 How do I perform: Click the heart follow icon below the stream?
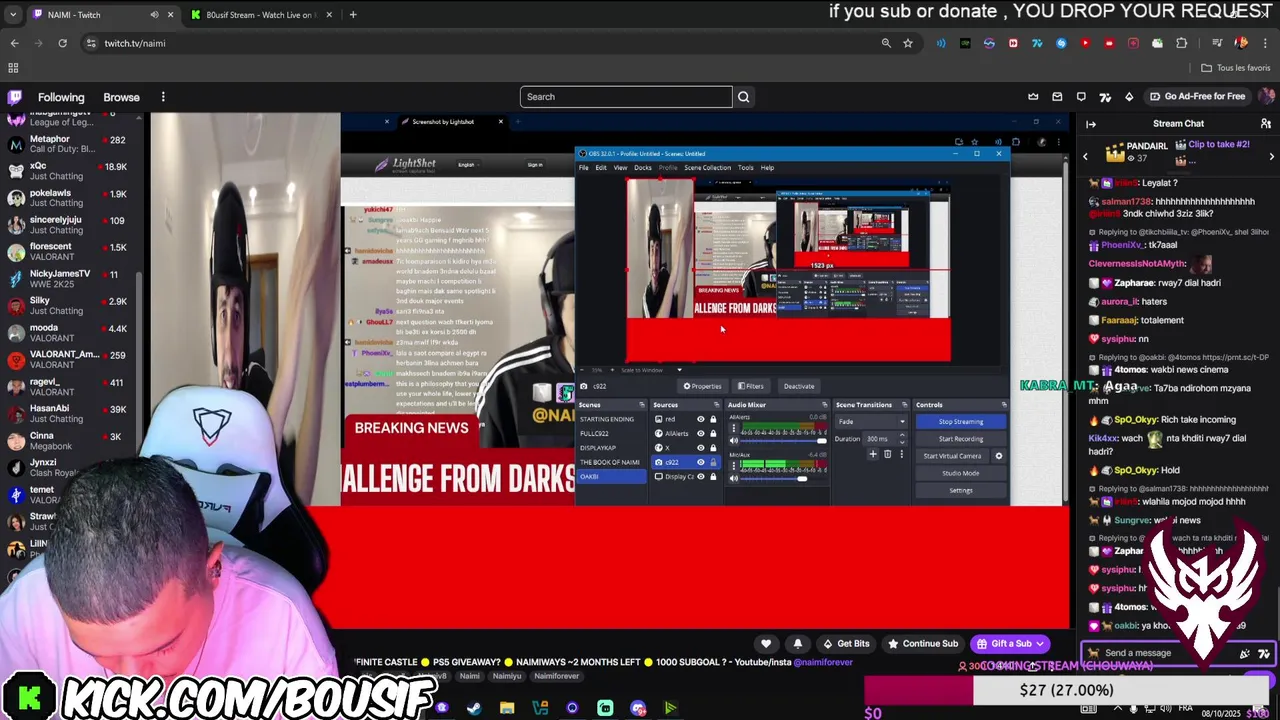coord(766,644)
